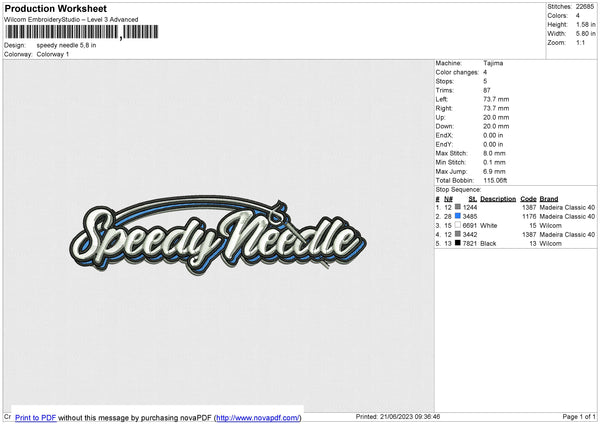Viewport: 600px width, 424px height.
Task: Click the Page 1 of 1 indicator
Action: pyautogui.click(x=579, y=416)
